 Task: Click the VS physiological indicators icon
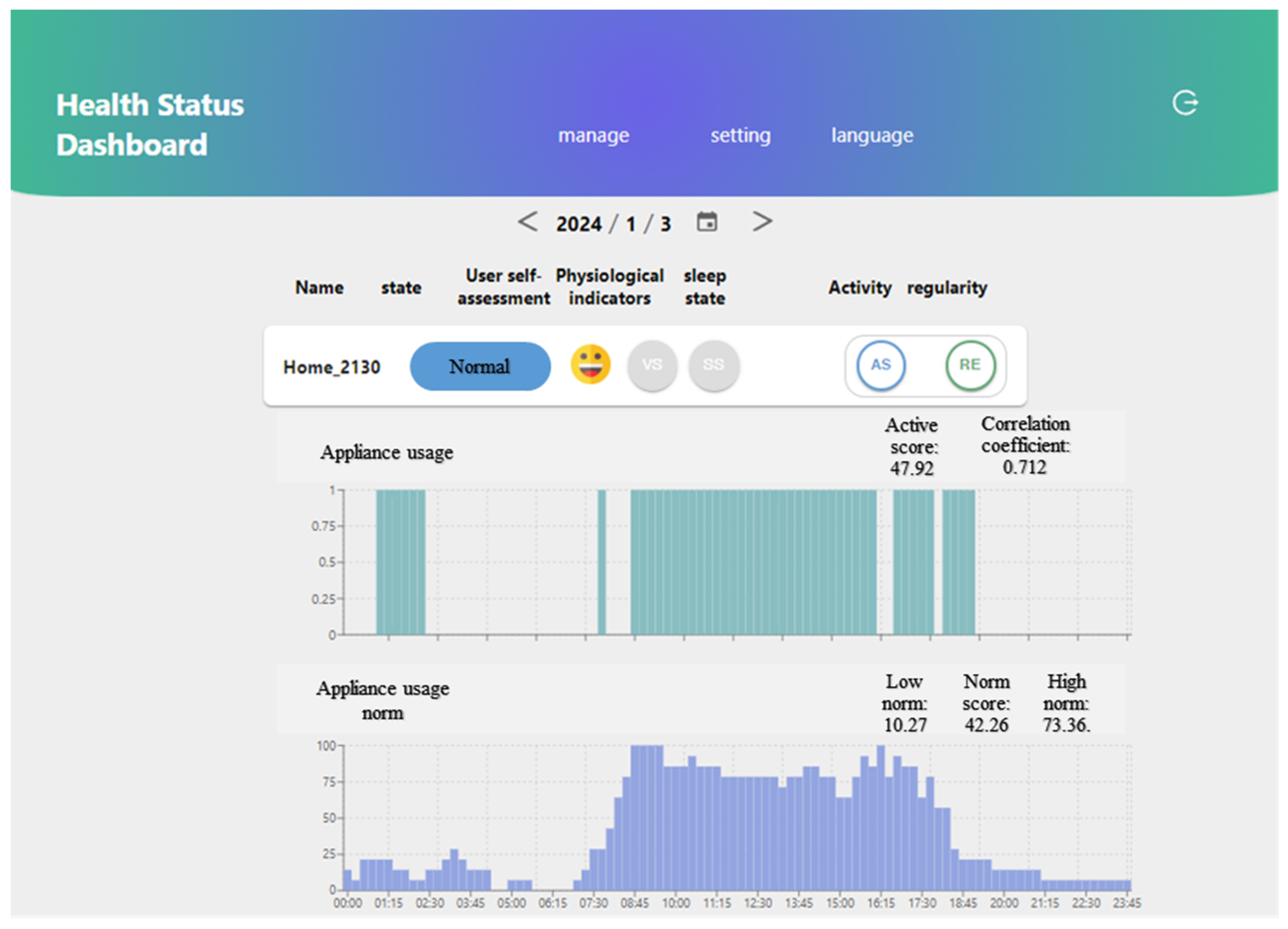[x=652, y=365]
